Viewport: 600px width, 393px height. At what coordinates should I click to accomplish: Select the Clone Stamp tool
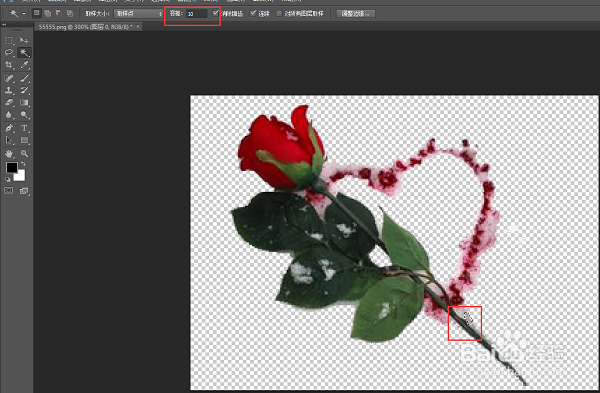[9, 91]
